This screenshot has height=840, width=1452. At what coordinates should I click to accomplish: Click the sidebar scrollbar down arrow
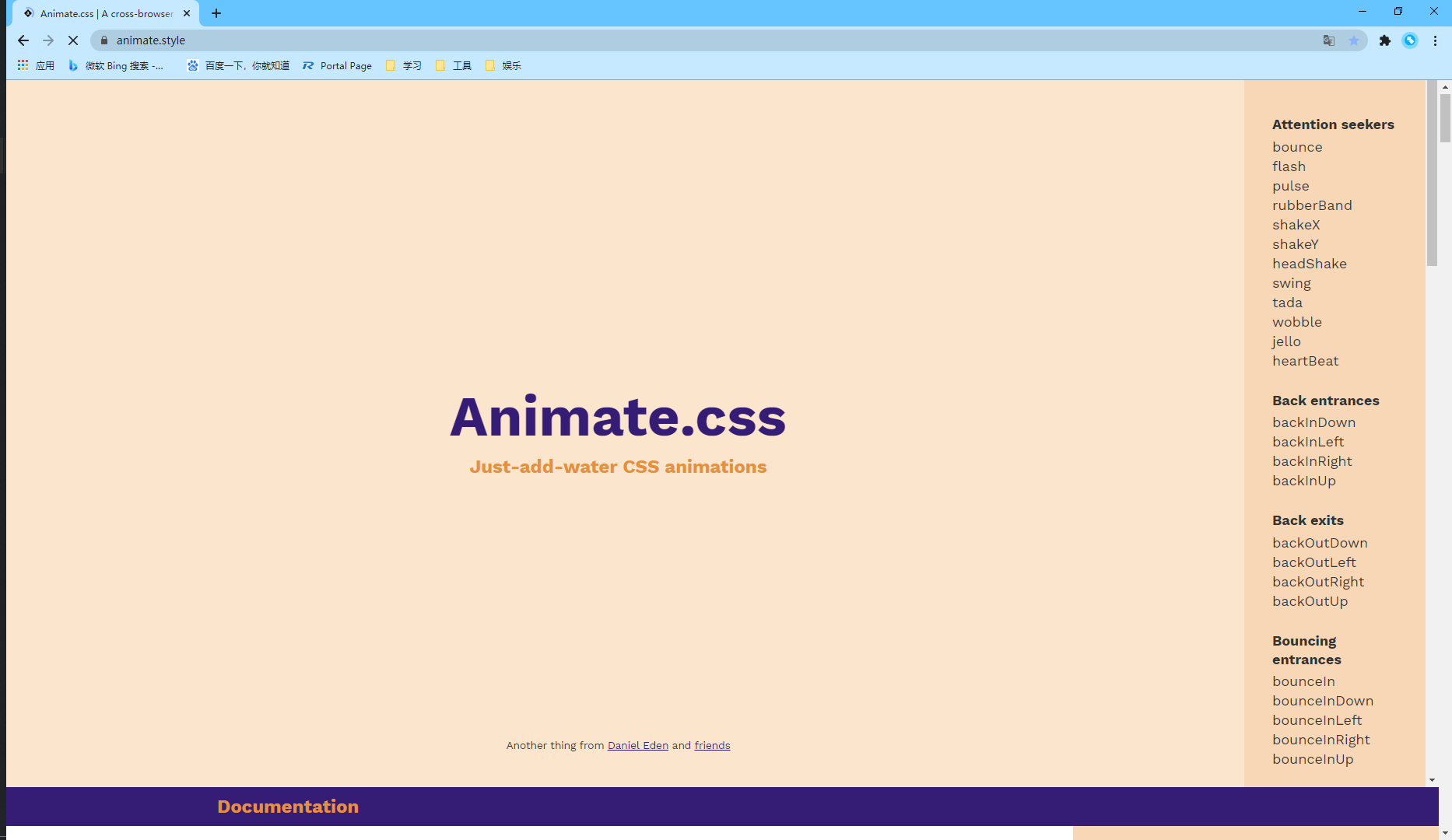[1432, 780]
